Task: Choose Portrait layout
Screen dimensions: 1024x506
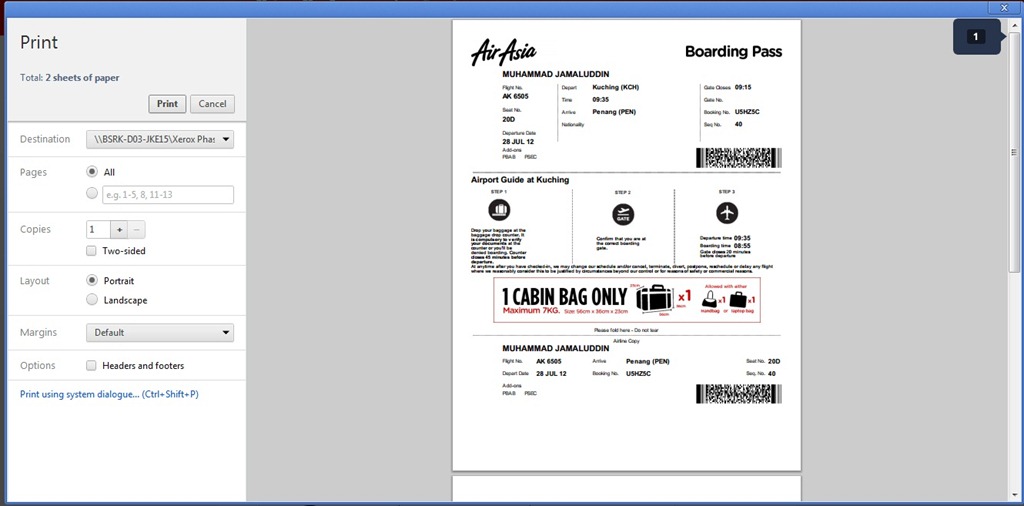Action: (92, 280)
